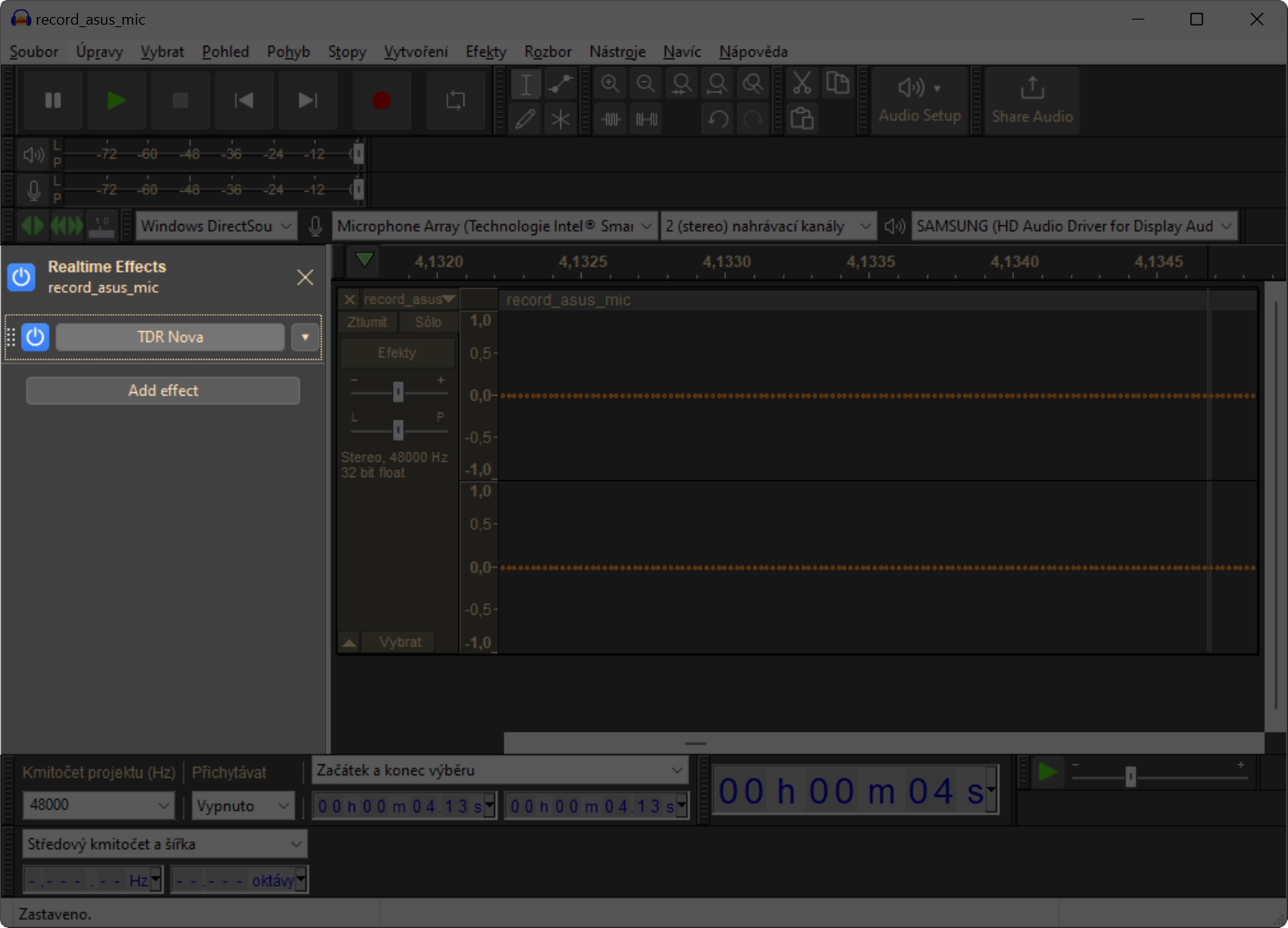Click the selection start time field
Viewport: 1288px width, 928px height.
click(x=405, y=806)
